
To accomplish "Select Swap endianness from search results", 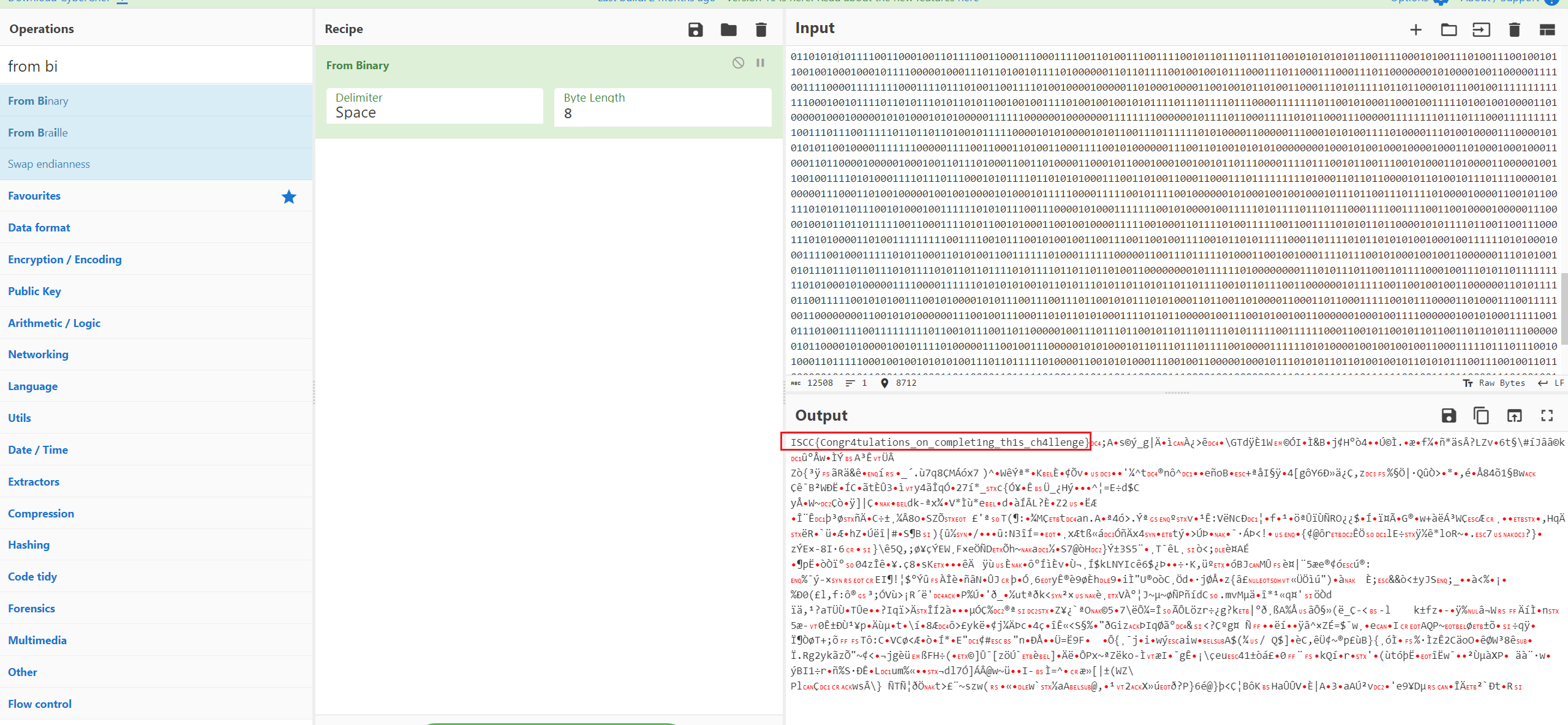I will click(49, 163).
